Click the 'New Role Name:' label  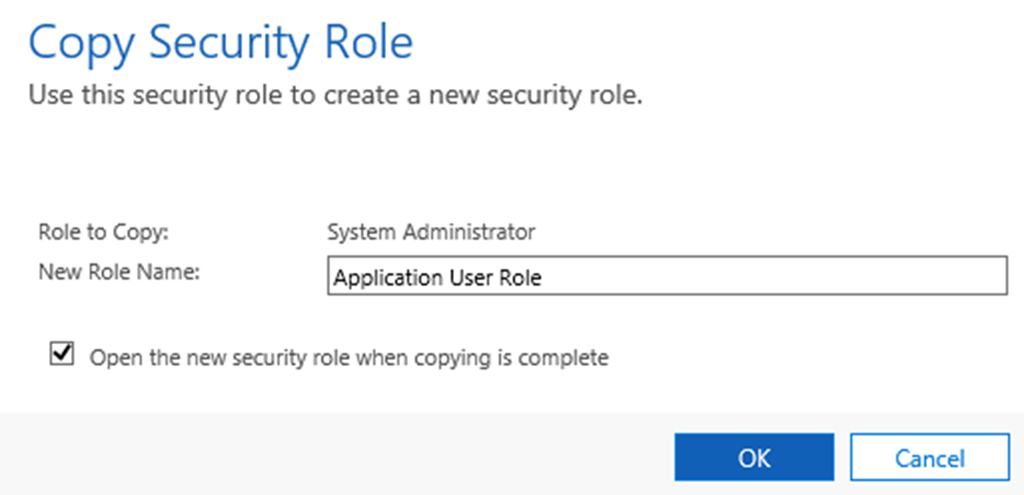click(x=120, y=270)
